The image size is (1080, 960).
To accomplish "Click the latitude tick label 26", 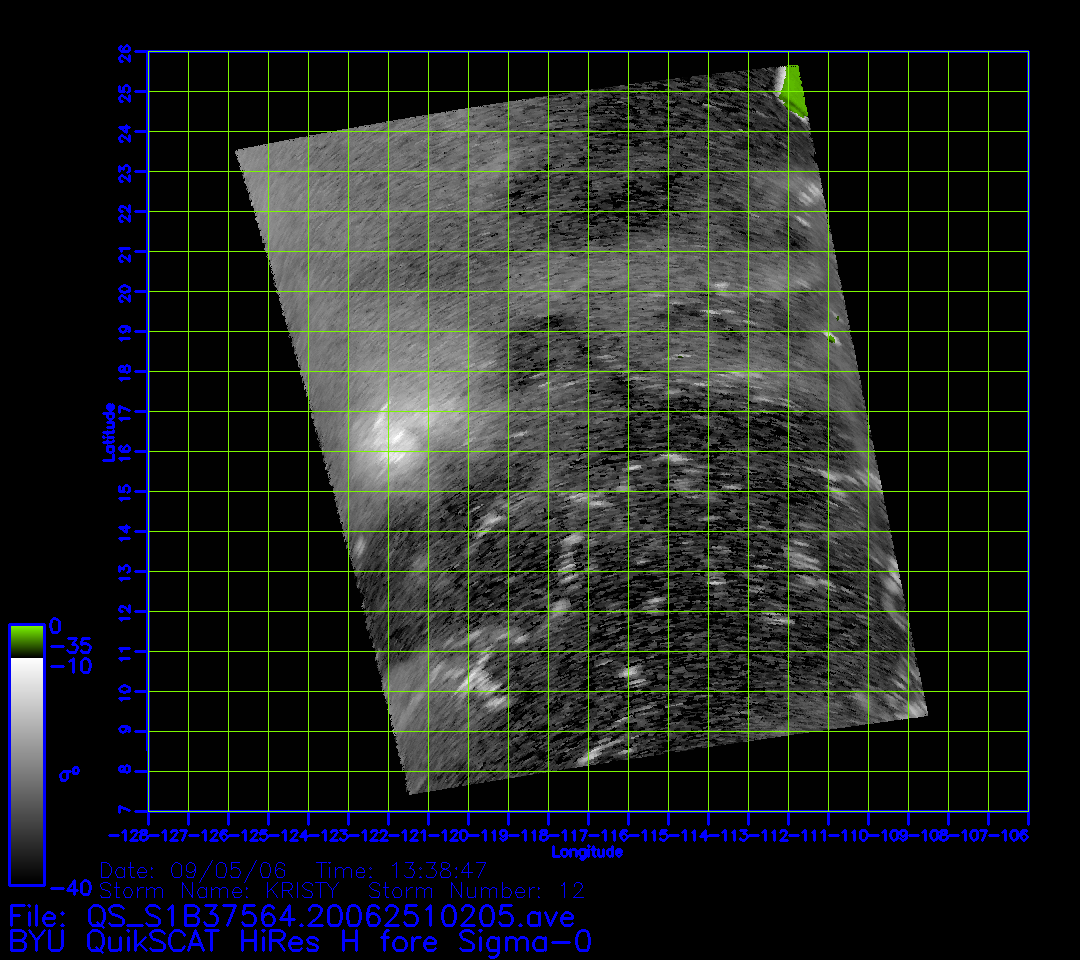I will tap(124, 51).
